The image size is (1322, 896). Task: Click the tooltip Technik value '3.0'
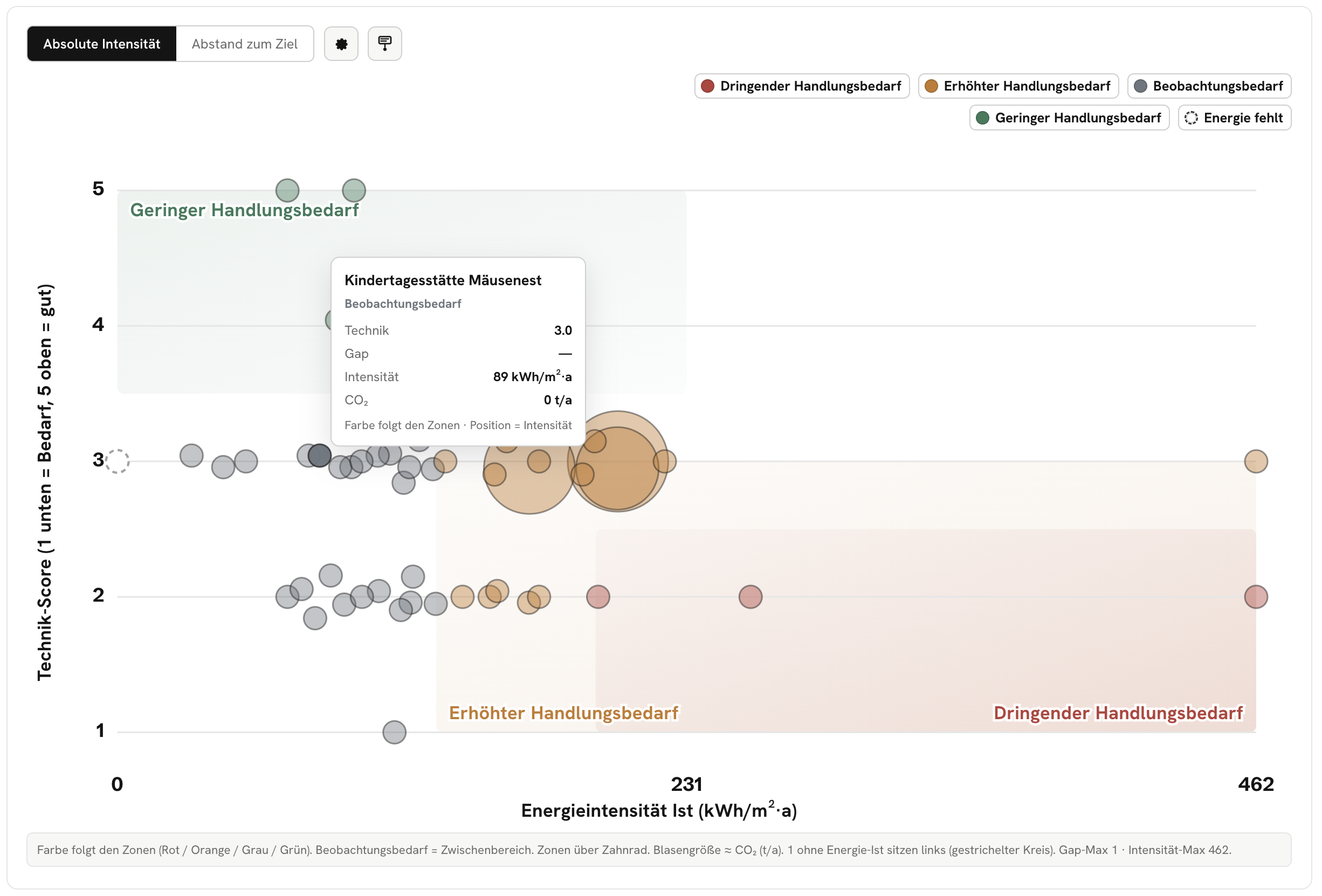(562, 330)
